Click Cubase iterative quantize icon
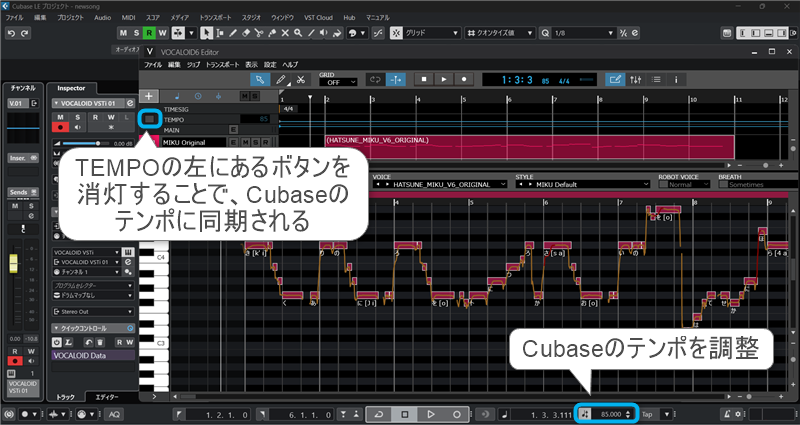 coord(623,33)
